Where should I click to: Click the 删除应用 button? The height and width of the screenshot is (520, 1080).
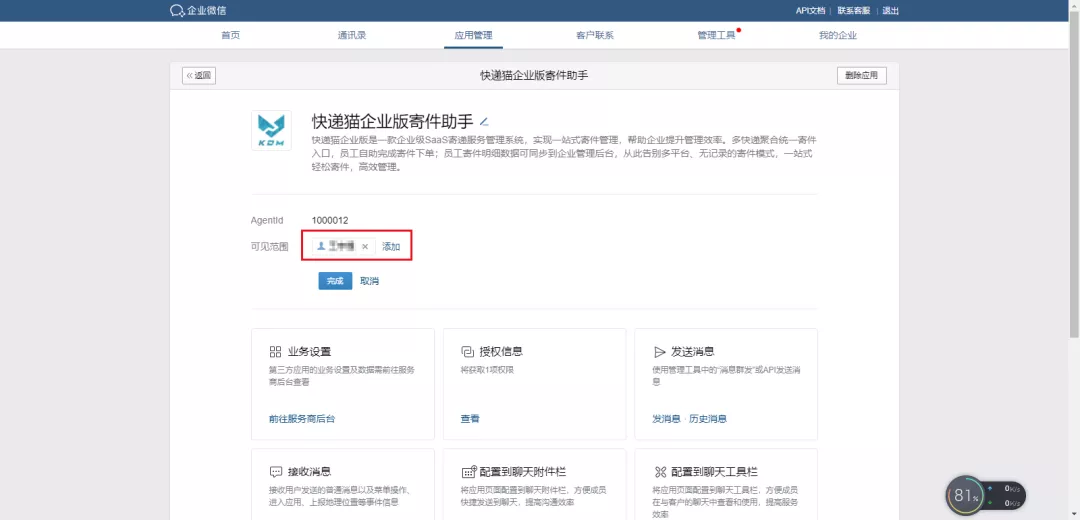tap(862, 76)
